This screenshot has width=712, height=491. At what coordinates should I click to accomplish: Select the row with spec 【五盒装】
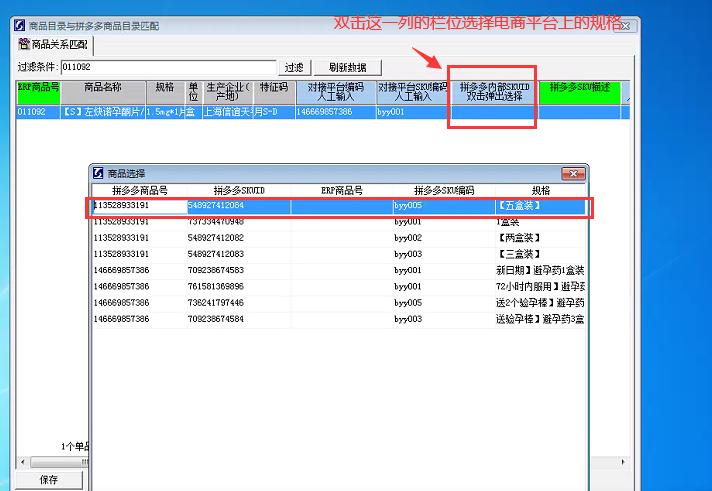(x=340, y=206)
